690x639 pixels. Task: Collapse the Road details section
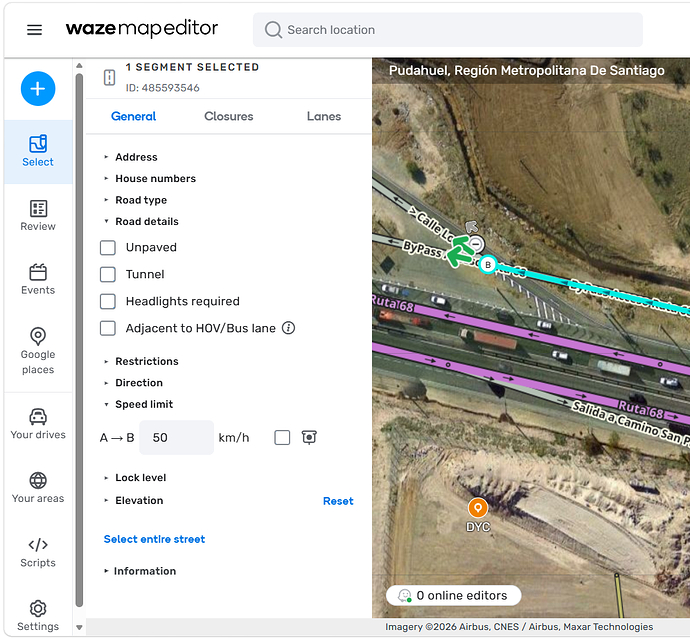point(147,221)
